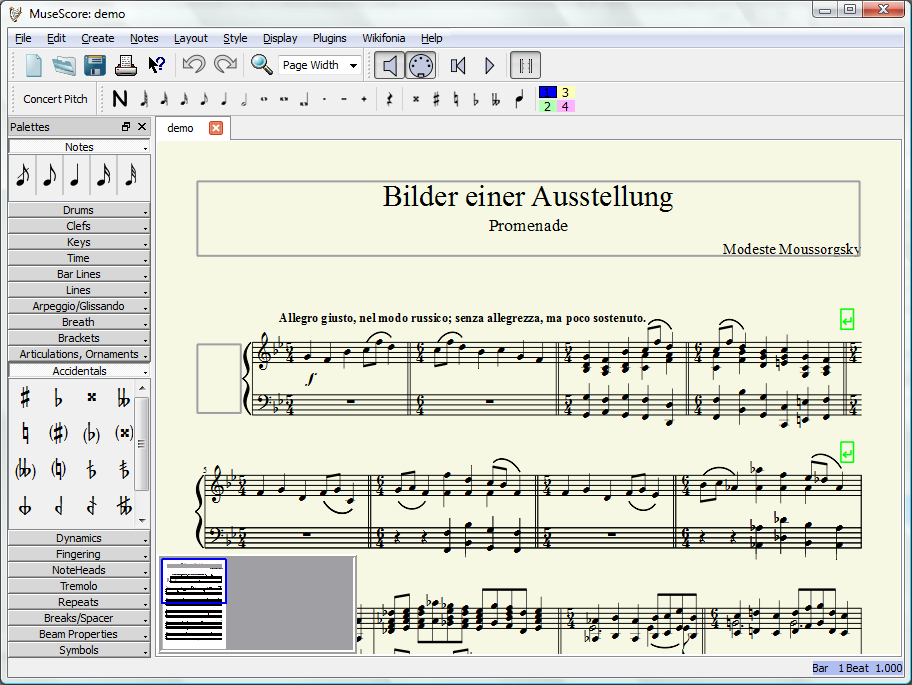Screen dimensions: 912x685
Task: Select the quarter note duration icon
Action: pos(224,98)
